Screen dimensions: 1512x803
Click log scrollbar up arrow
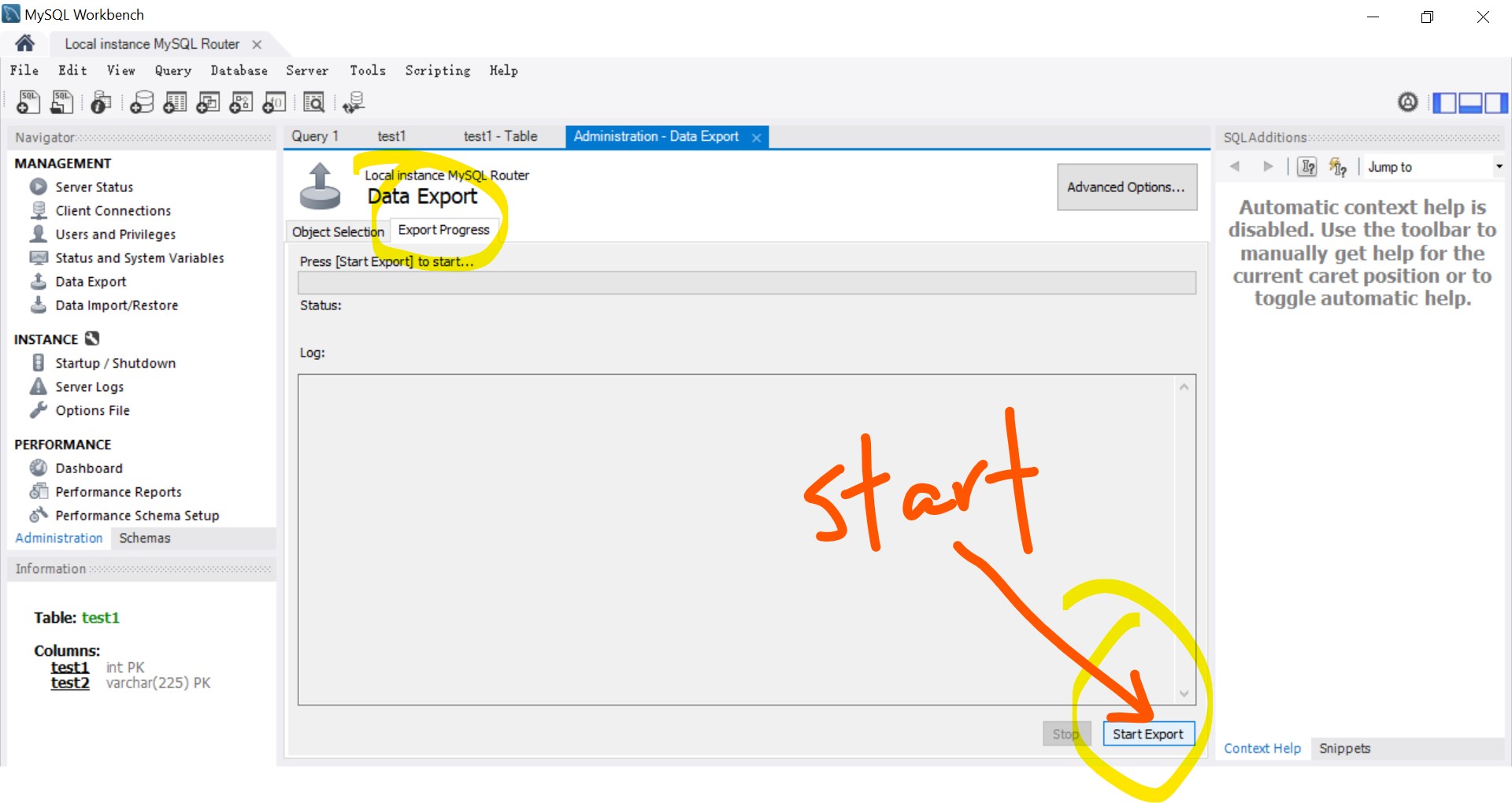tap(1184, 387)
